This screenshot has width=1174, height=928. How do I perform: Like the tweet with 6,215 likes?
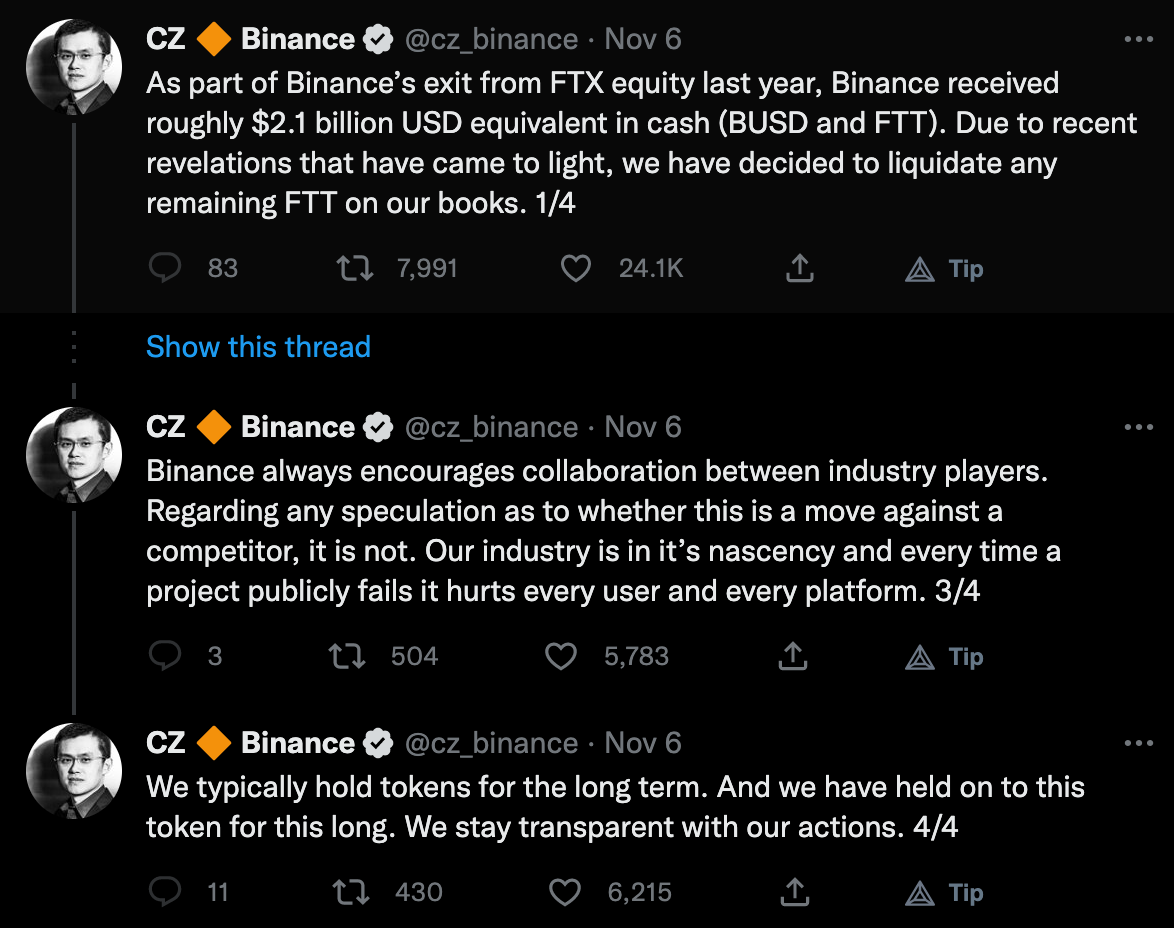click(x=566, y=892)
